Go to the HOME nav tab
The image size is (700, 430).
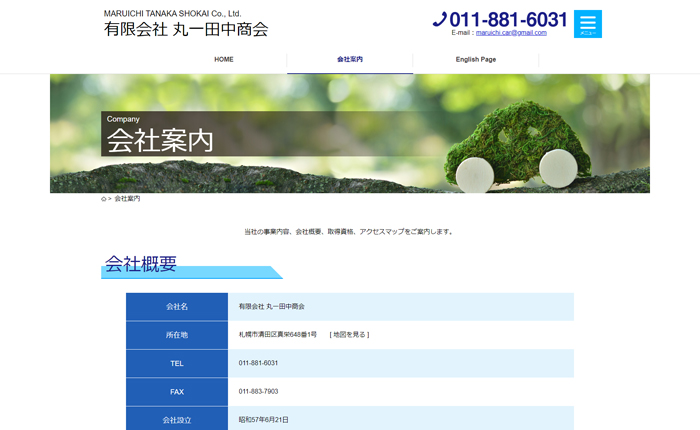(x=224, y=60)
